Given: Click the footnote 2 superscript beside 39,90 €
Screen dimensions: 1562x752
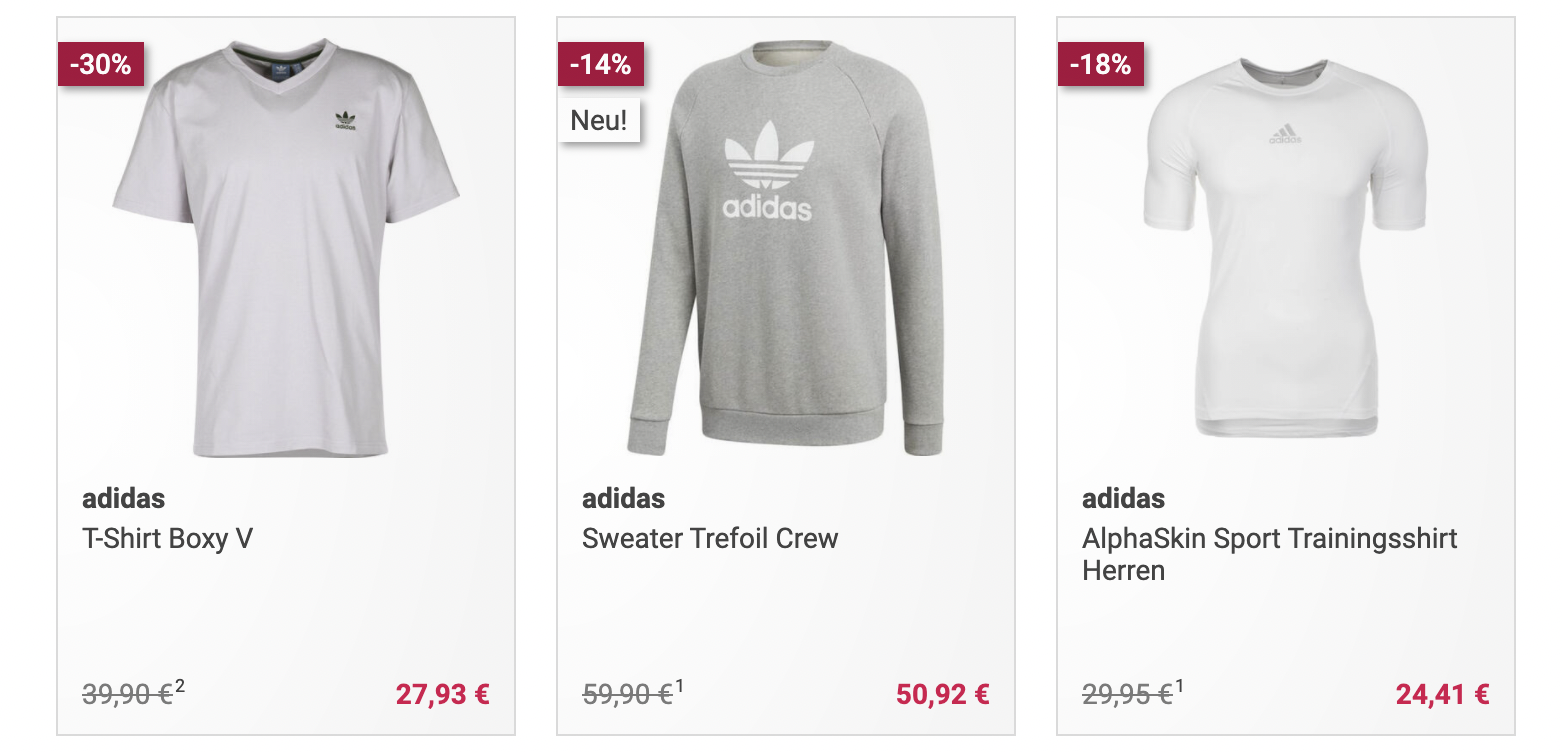Looking at the screenshot, I should pos(180,686).
